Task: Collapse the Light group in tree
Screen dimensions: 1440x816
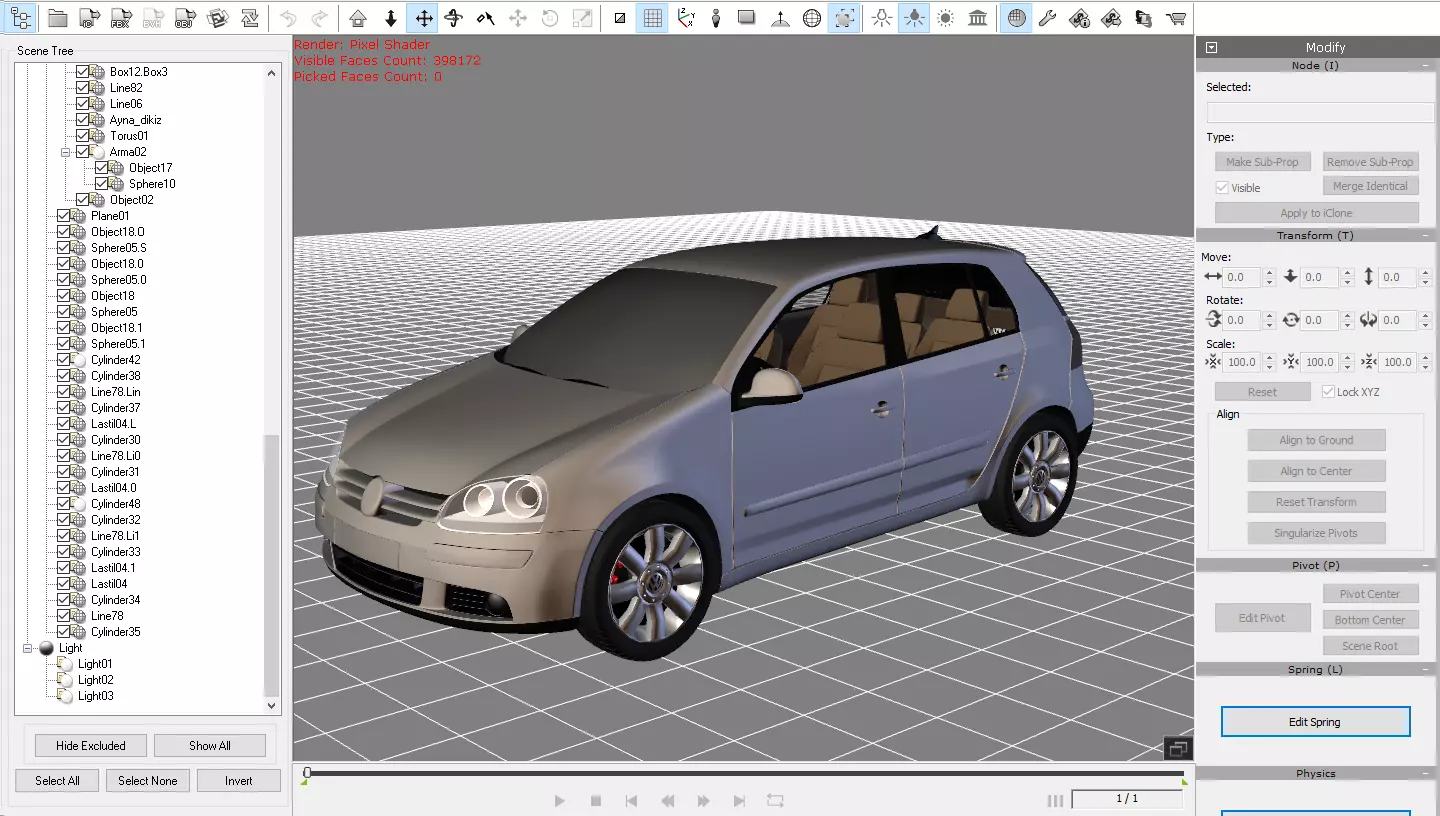Action: [28, 648]
